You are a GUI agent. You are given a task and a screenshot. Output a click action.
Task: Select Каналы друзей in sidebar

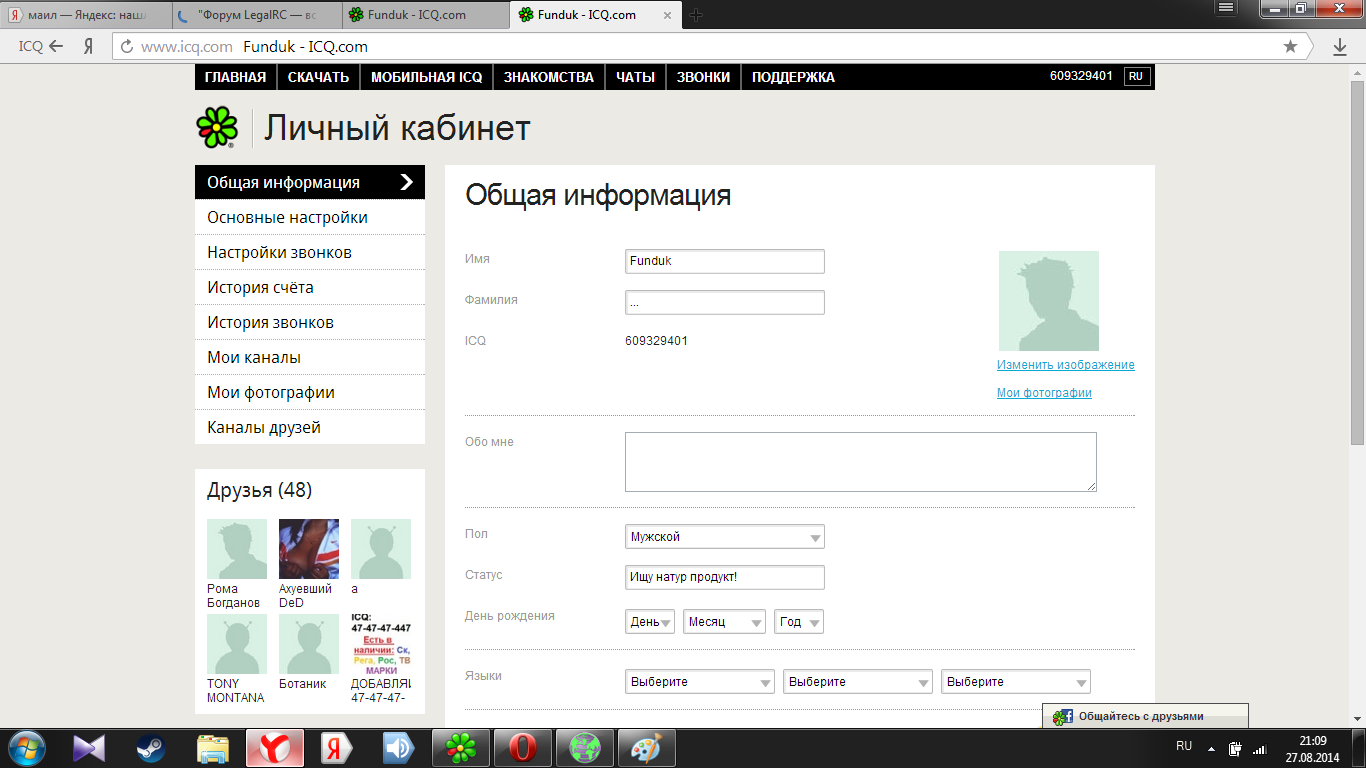click(310, 427)
